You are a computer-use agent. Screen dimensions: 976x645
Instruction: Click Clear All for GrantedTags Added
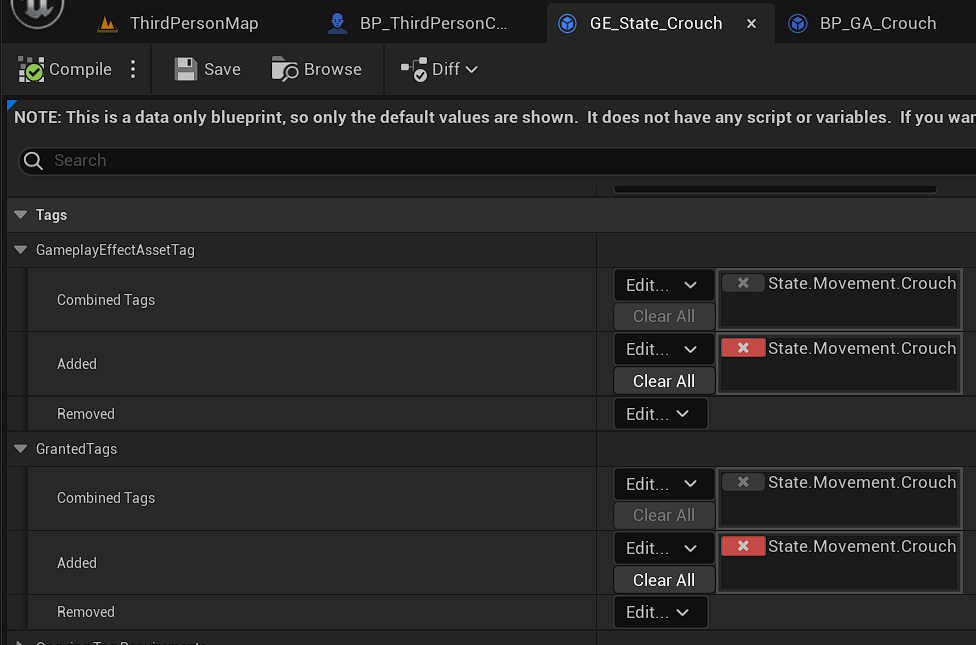(664, 580)
